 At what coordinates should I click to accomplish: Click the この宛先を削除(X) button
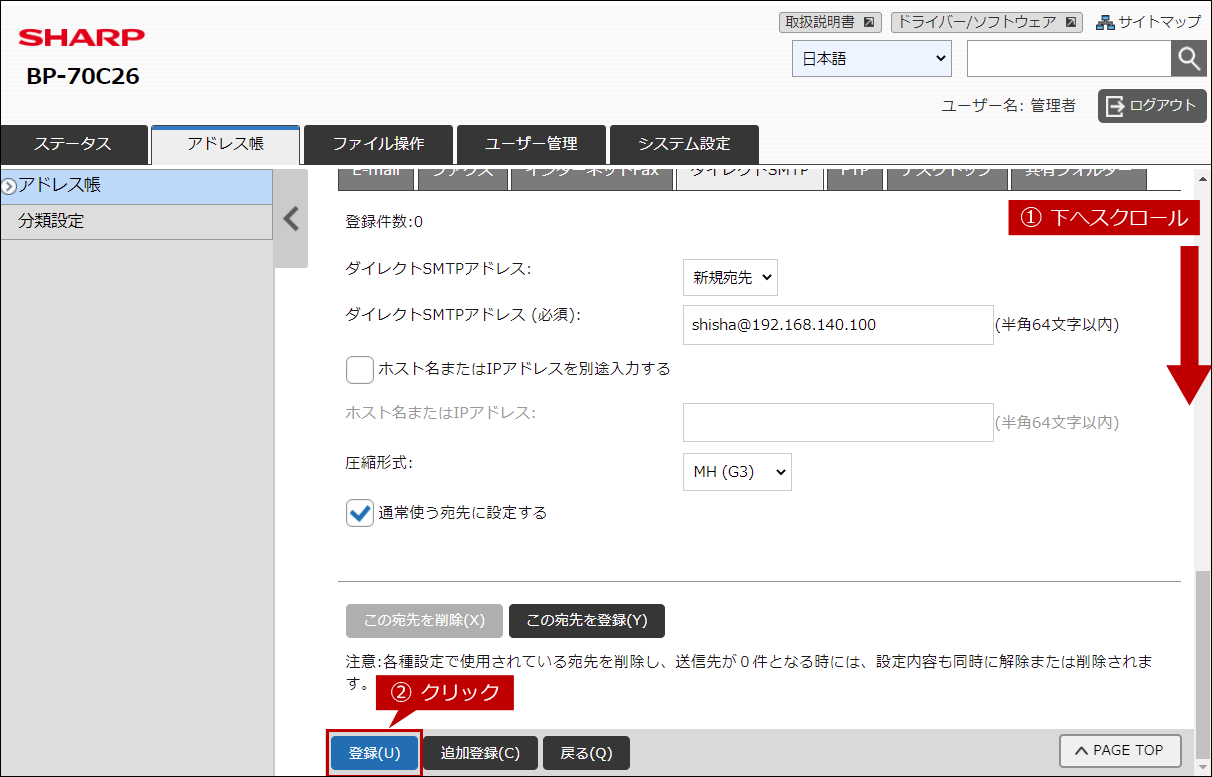[424, 620]
